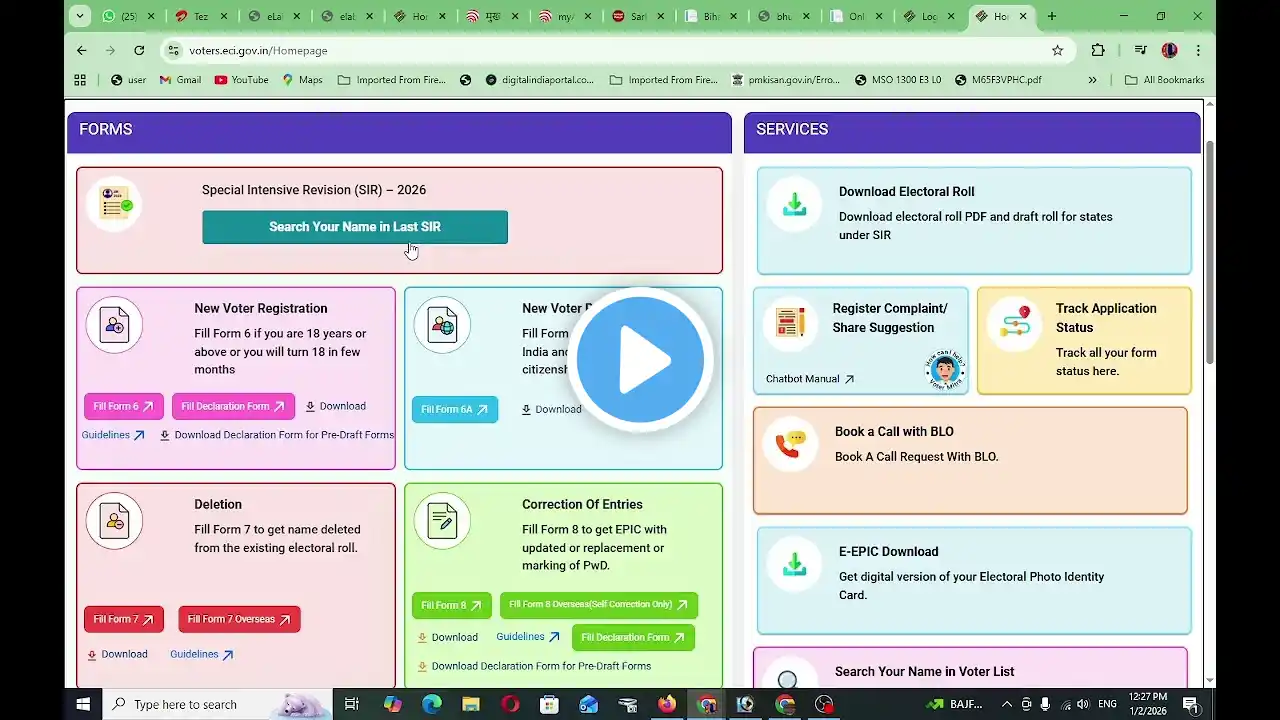
Task: Open the media control icon in Chrome toolbar
Action: click(x=1140, y=50)
